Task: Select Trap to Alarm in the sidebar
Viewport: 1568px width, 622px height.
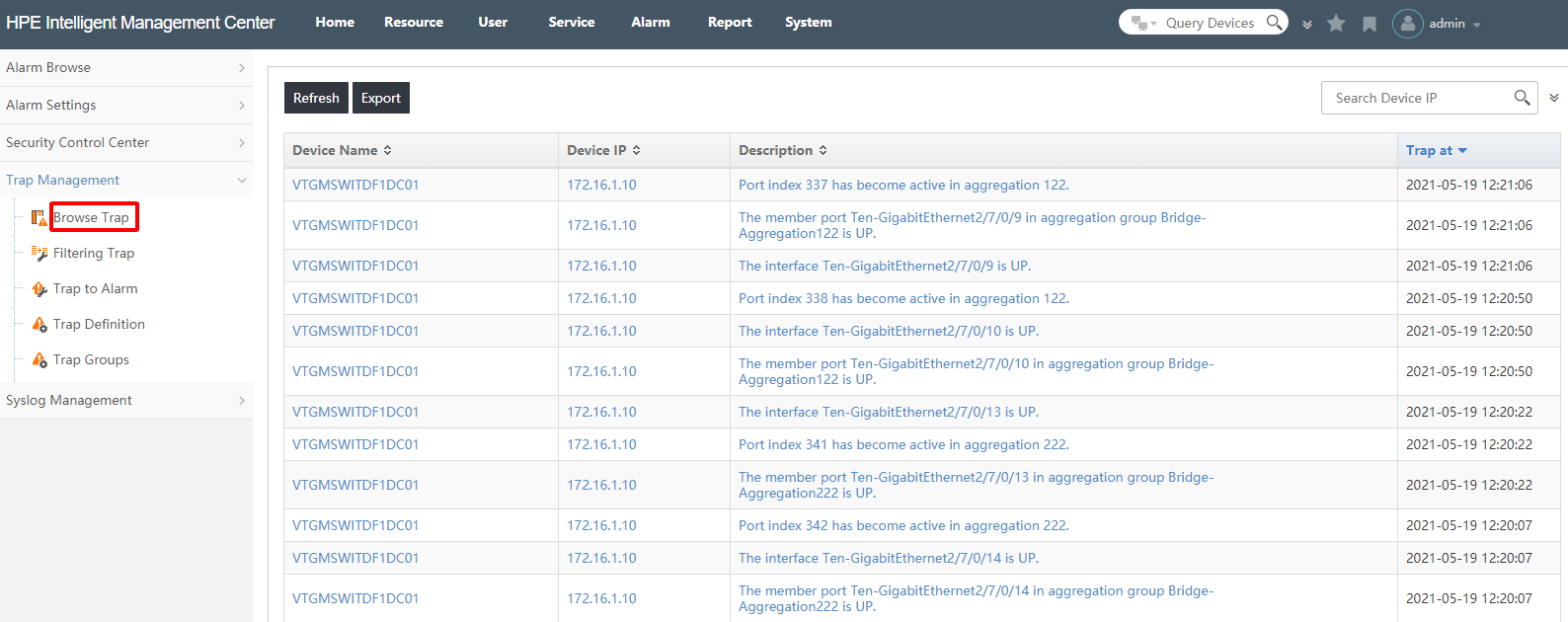Action: 96,289
